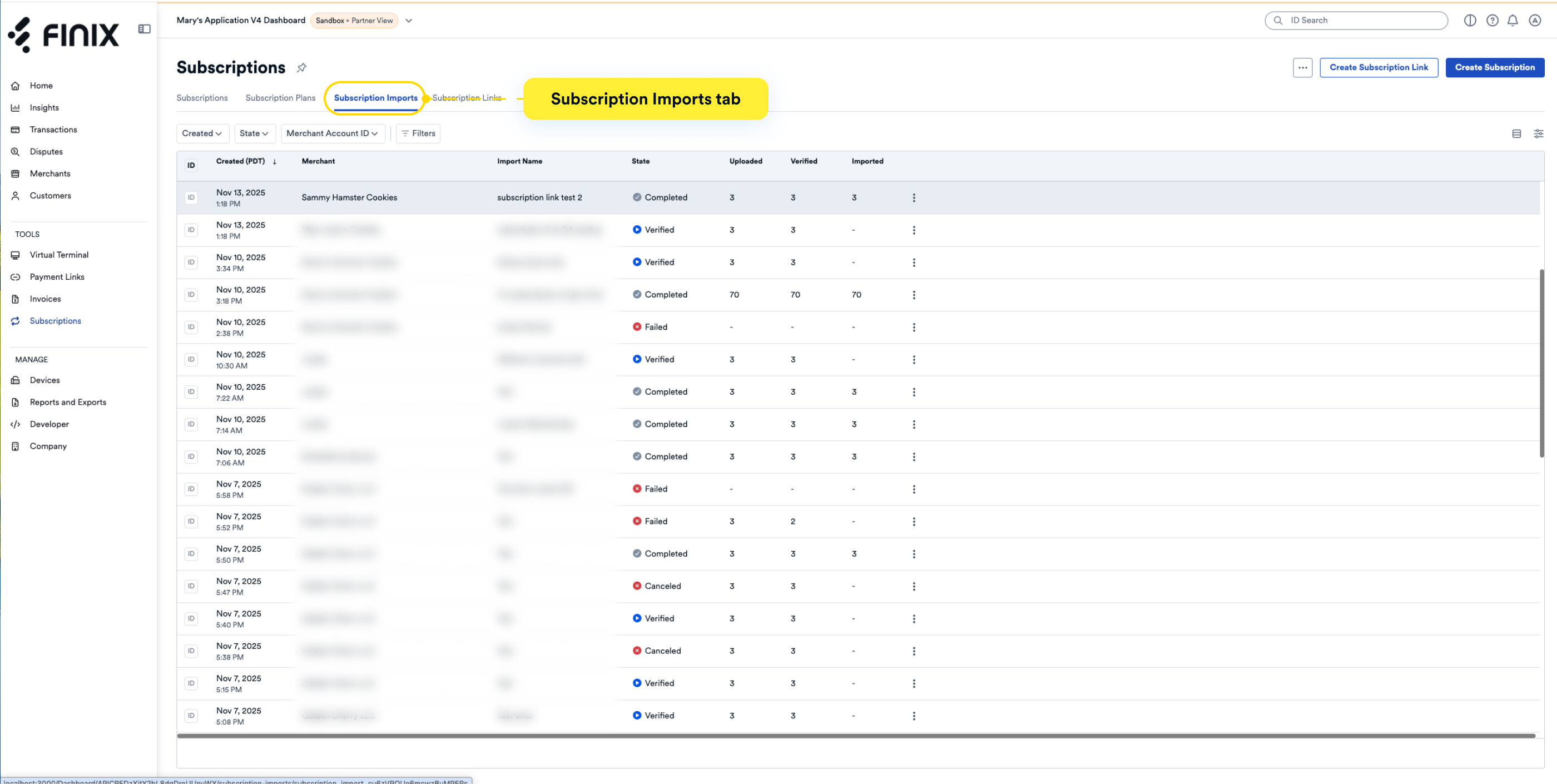
Task: Click Canceled state on Nov 7 5:38 PM row
Action: pyautogui.click(x=657, y=651)
